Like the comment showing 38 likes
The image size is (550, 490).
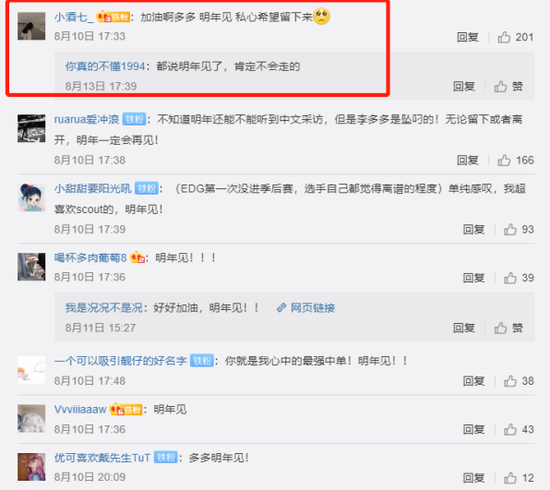[x=518, y=381]
